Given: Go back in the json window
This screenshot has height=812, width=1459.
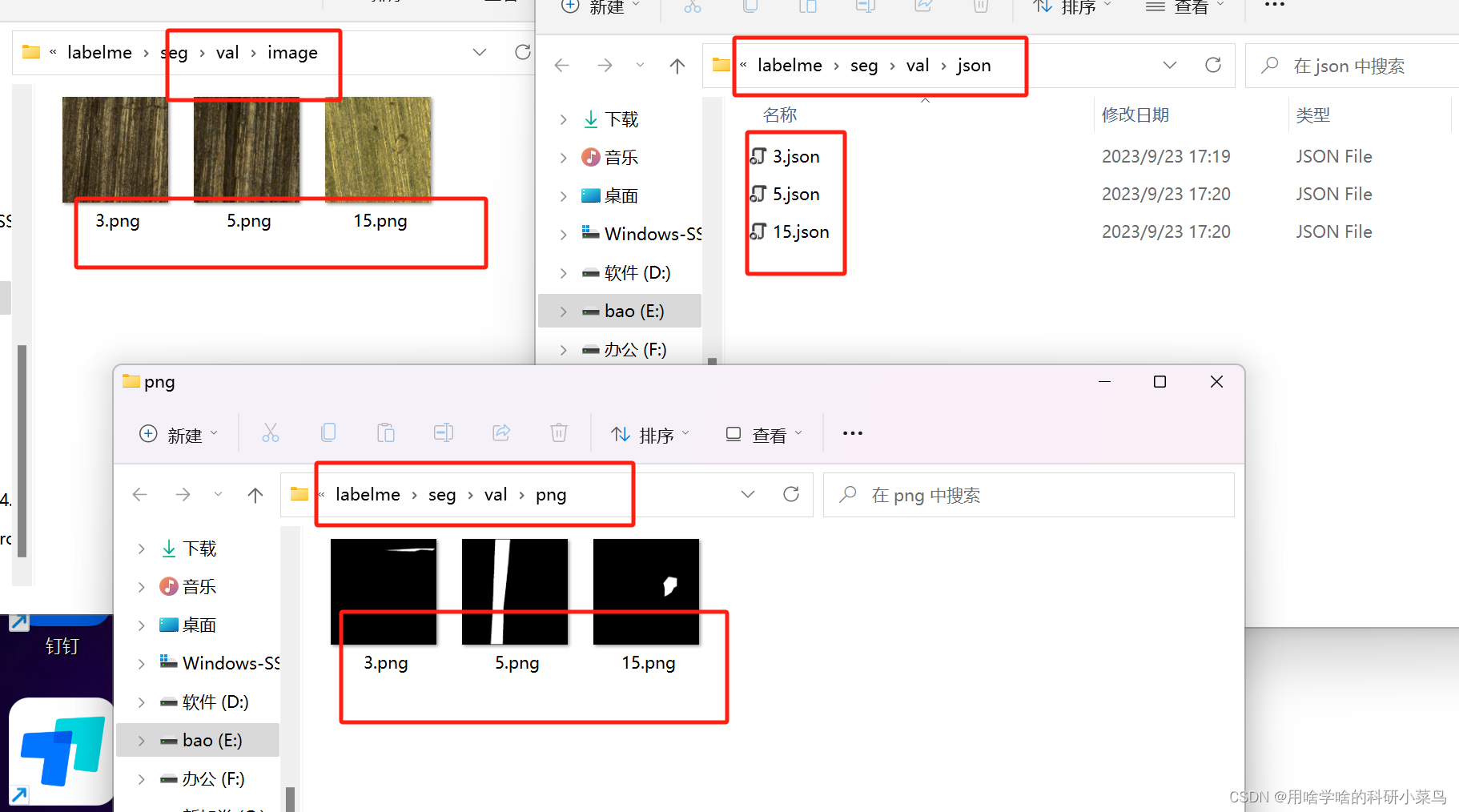Looking at the screenshot, I should coord(562,66).
